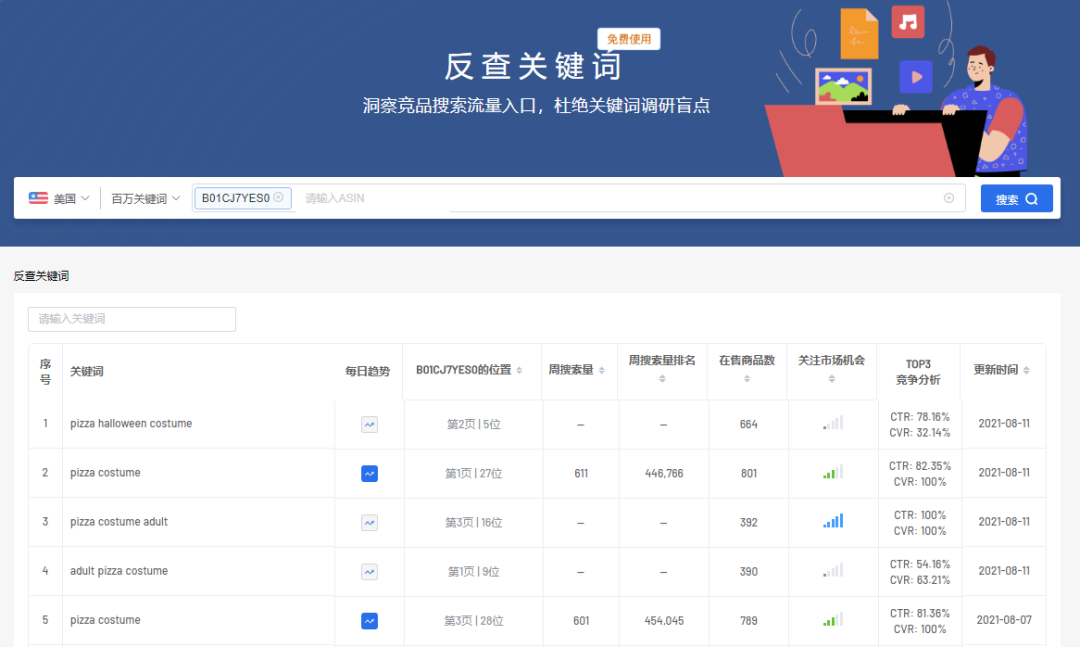Click the 免费使用 badge above the title
1080x647 pixels.
[628, 38]
